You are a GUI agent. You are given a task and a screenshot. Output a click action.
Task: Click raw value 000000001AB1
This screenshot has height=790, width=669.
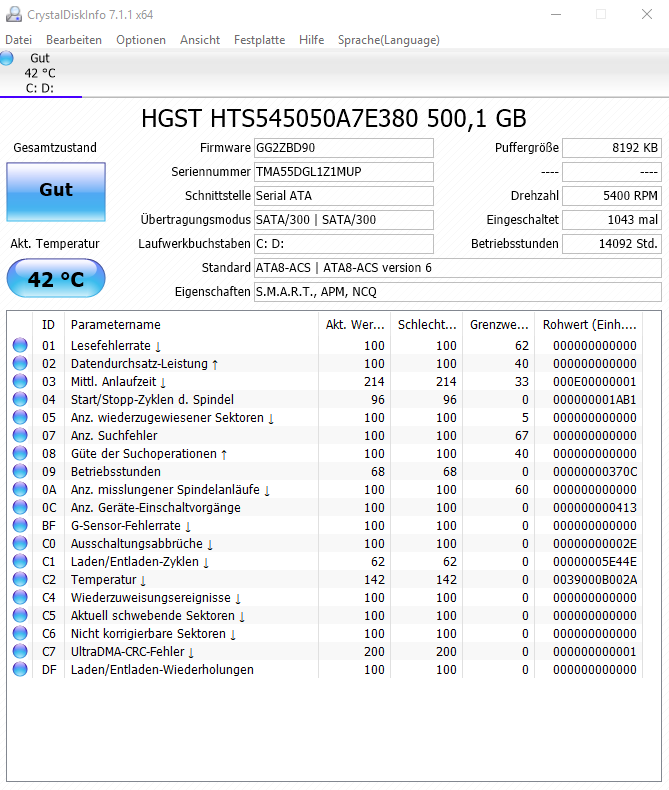595,400
